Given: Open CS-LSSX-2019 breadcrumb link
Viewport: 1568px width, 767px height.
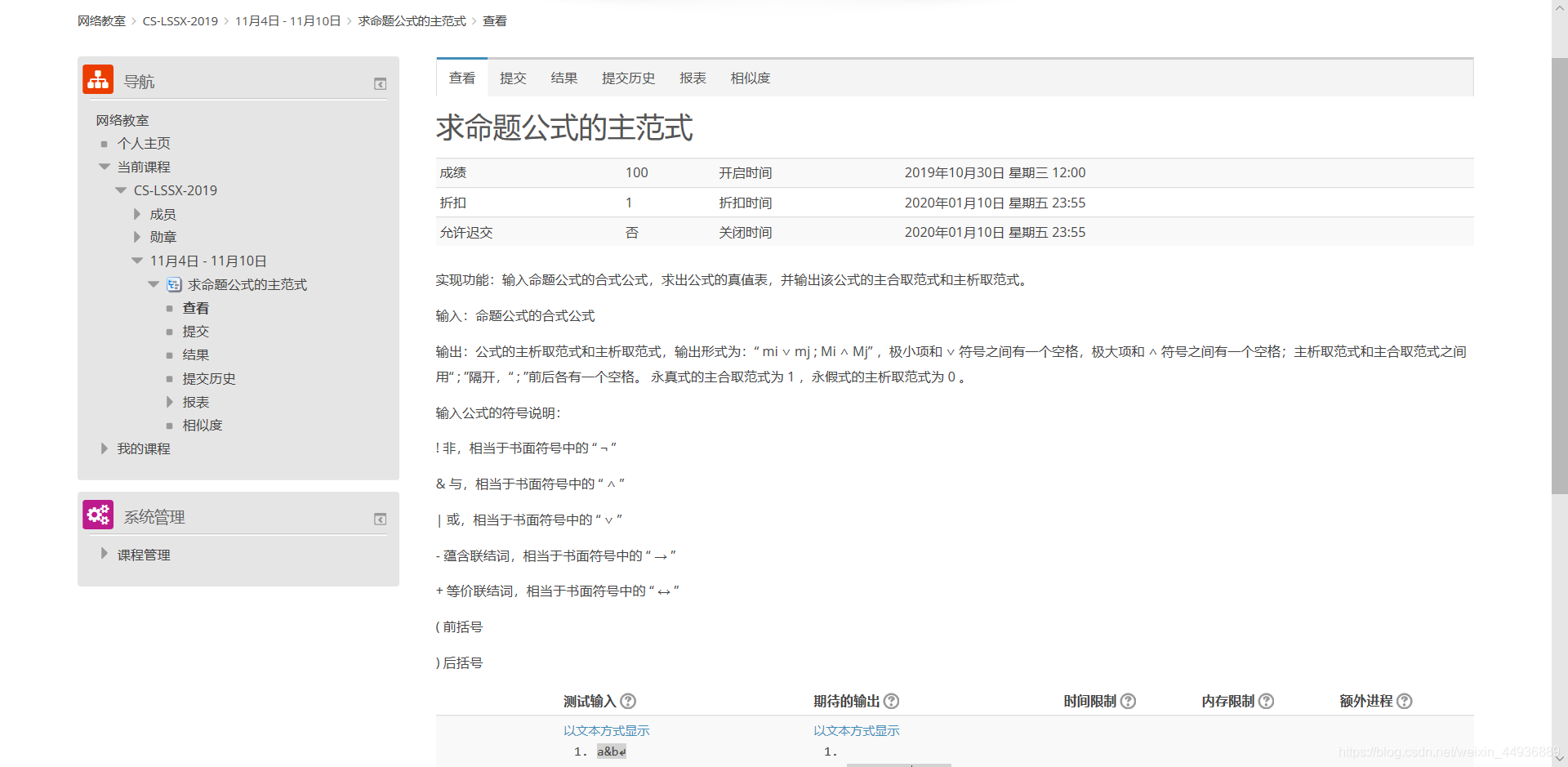Looking at the screenshot, I should tap(180, 21).
